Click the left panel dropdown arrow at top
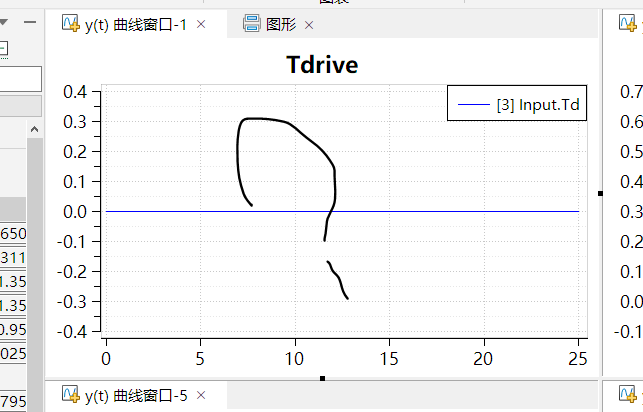 [x=3, y=22]
